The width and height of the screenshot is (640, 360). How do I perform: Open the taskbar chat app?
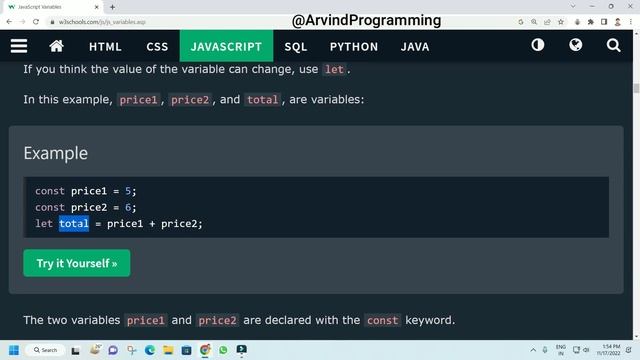coord(113,350)
